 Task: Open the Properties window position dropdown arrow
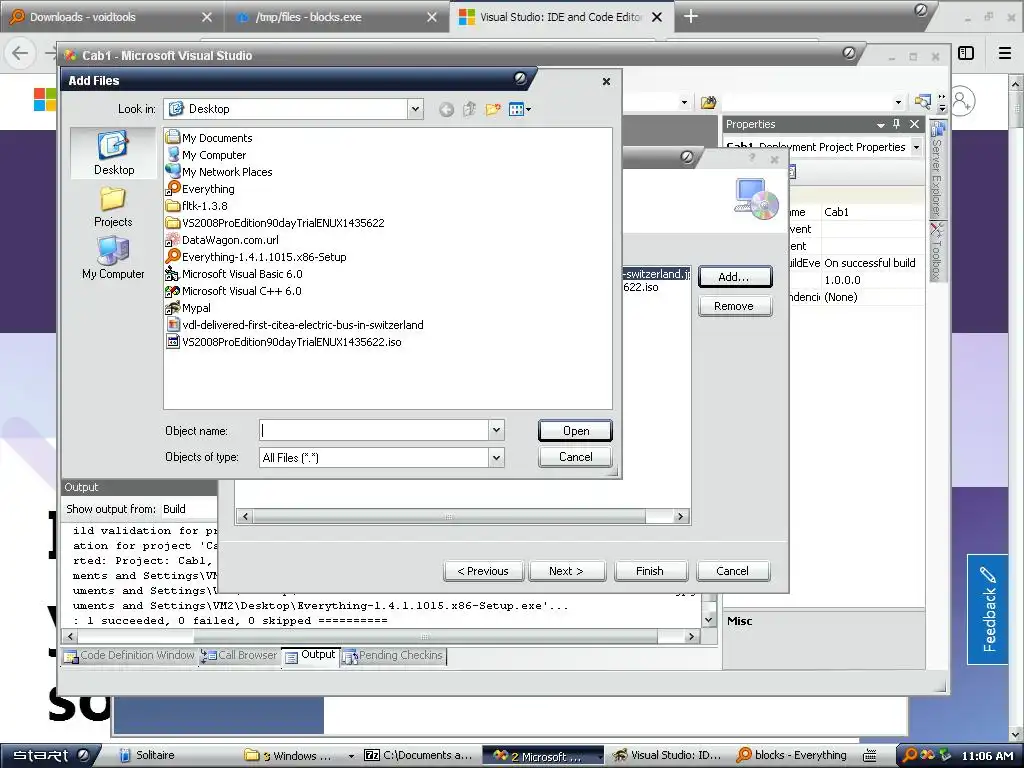(880, 124)
